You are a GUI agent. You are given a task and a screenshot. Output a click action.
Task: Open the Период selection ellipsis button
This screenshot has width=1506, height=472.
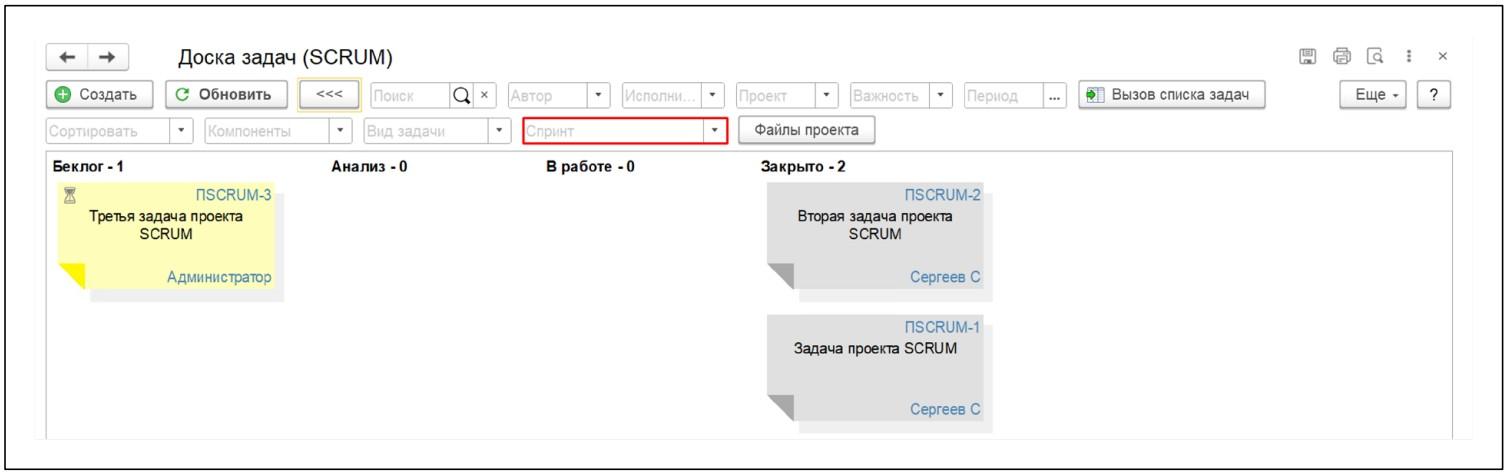1055,95
